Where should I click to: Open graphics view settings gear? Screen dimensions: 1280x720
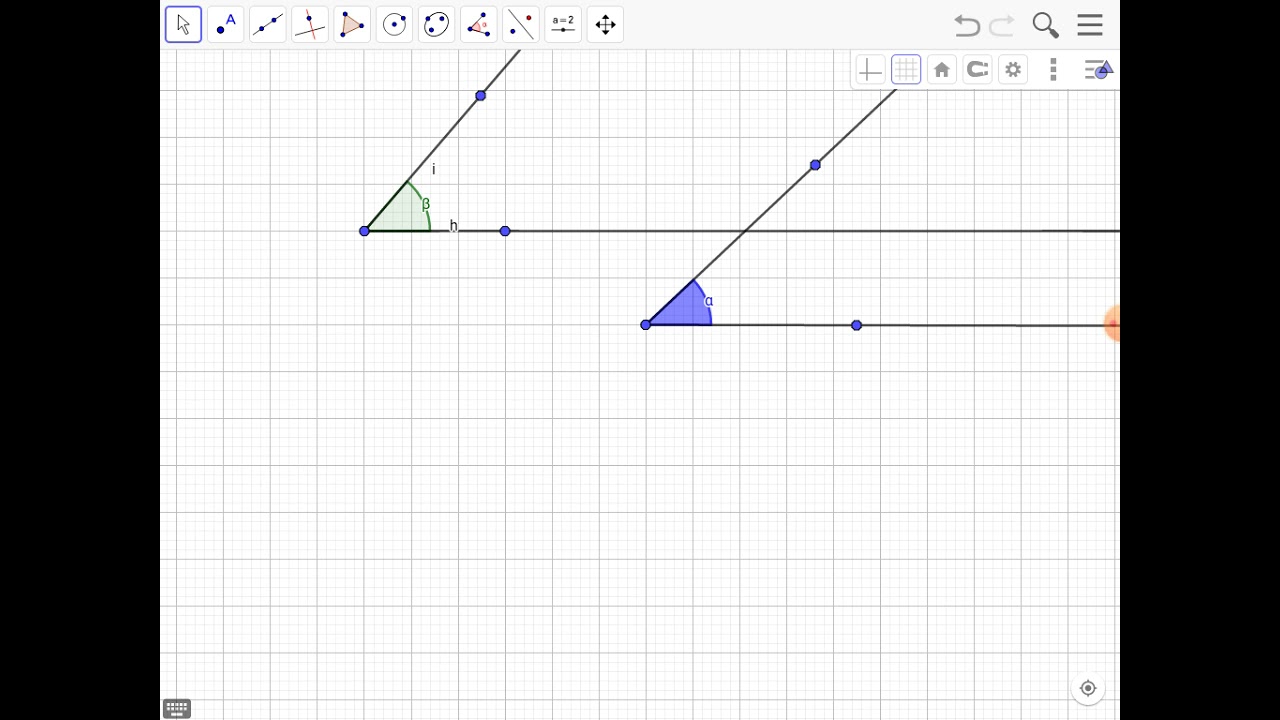[1013, 69]
